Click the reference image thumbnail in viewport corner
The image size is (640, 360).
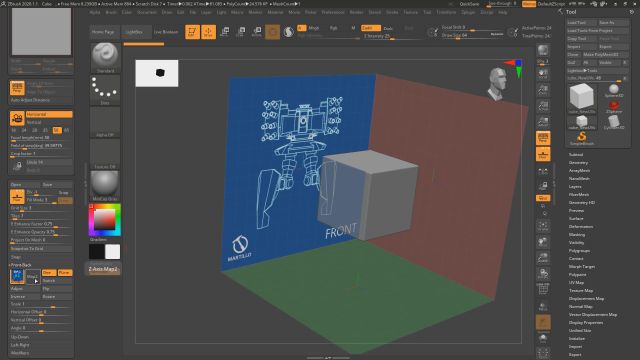click(157, 73)
